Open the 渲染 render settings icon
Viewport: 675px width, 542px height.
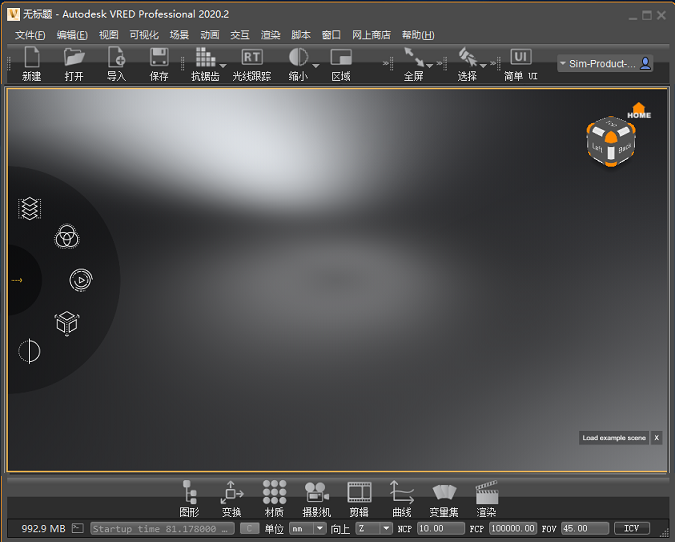click(486, 499)
